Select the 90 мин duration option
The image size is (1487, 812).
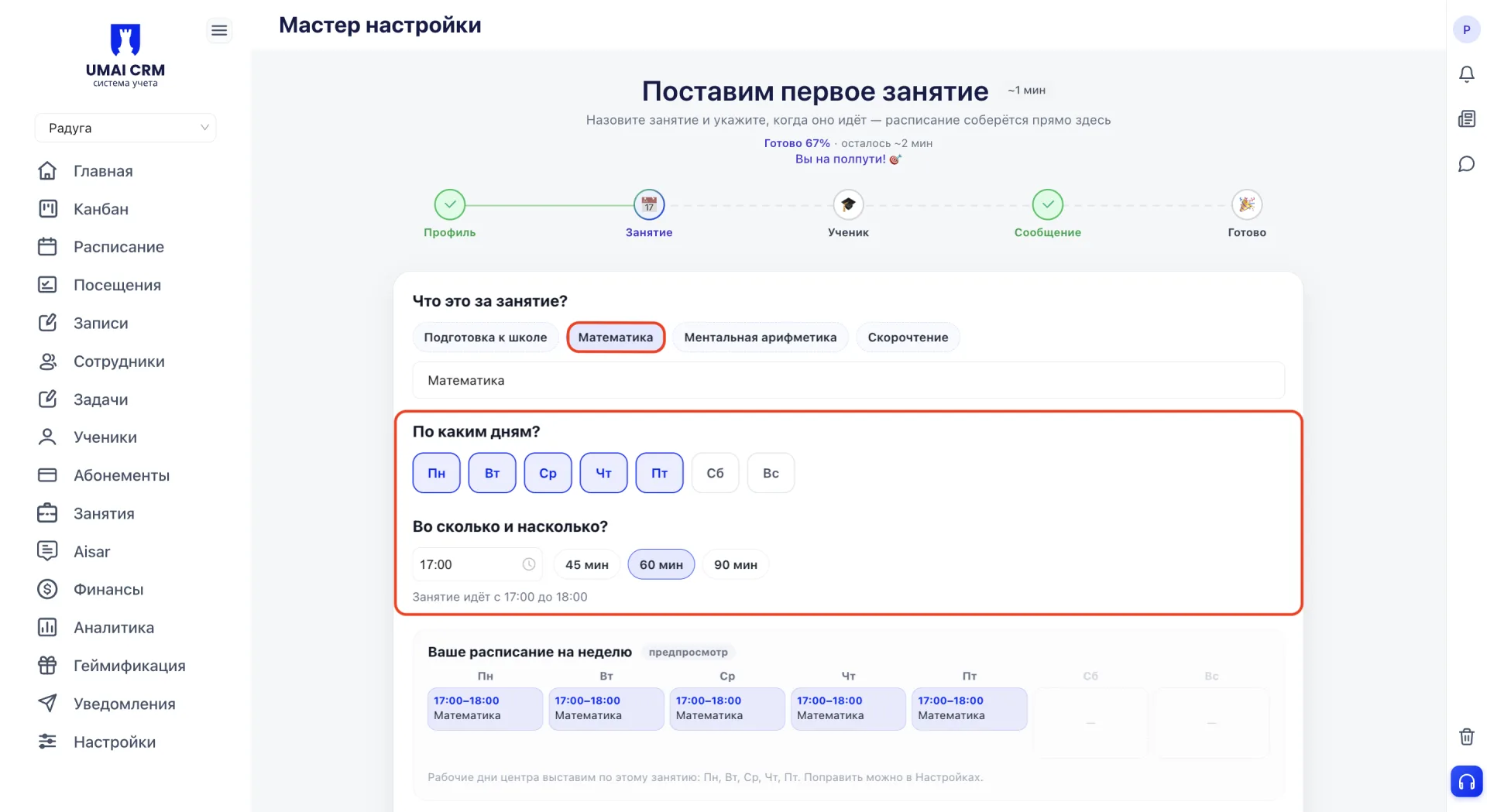pos(735,564)
